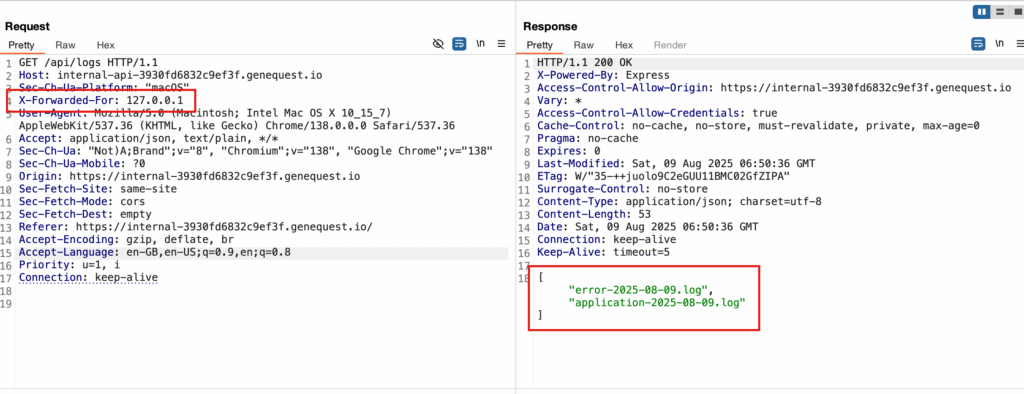The image size is (1024, 394).
Task: Select top-bottom stacked layout icon
Action: (x=1000, y=12)
